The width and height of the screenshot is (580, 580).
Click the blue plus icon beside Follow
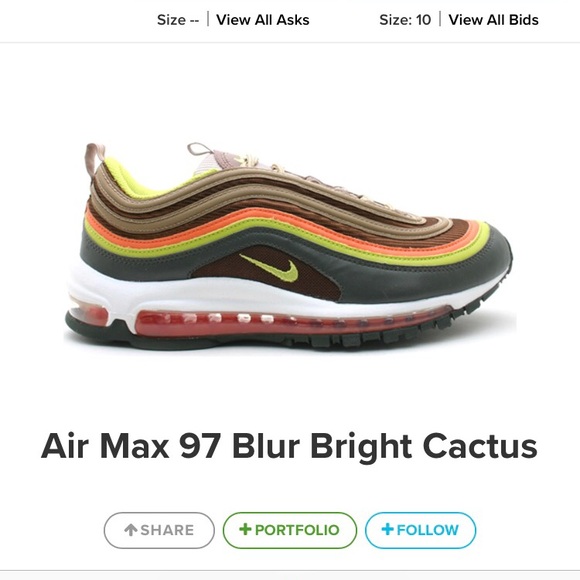click(387, 529)
